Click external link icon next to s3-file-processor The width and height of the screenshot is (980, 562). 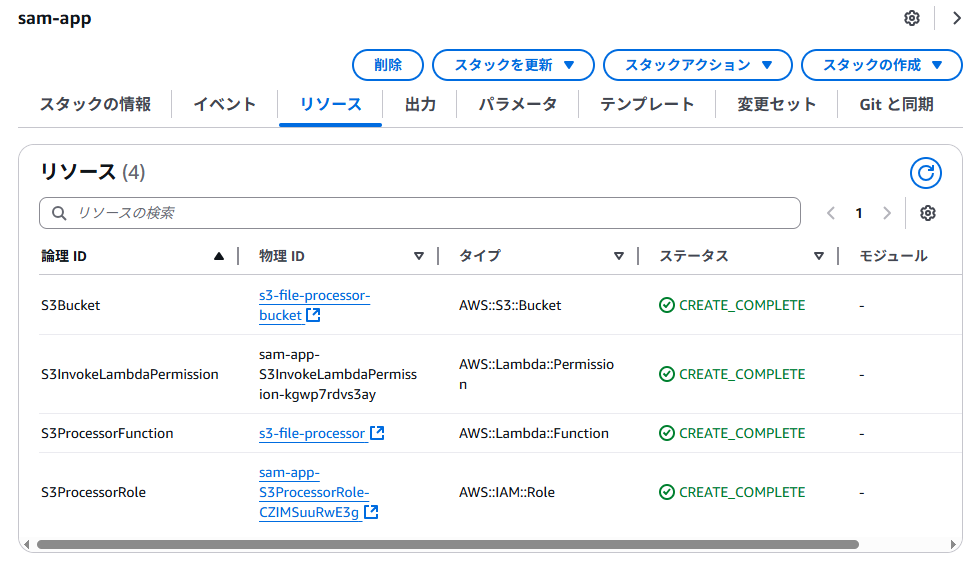tap(377, 433)
